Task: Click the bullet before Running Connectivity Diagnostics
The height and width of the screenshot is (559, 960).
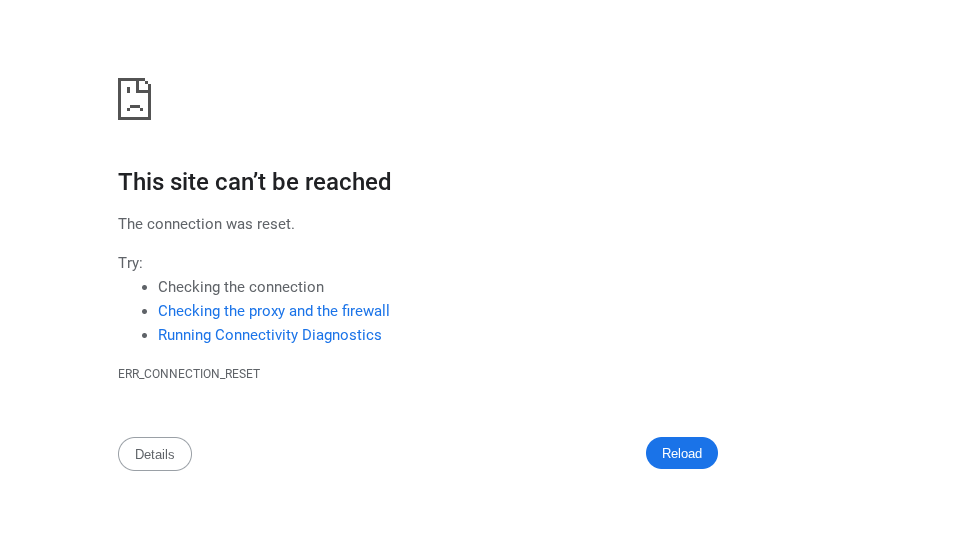Action: click(x=145, y=335)
